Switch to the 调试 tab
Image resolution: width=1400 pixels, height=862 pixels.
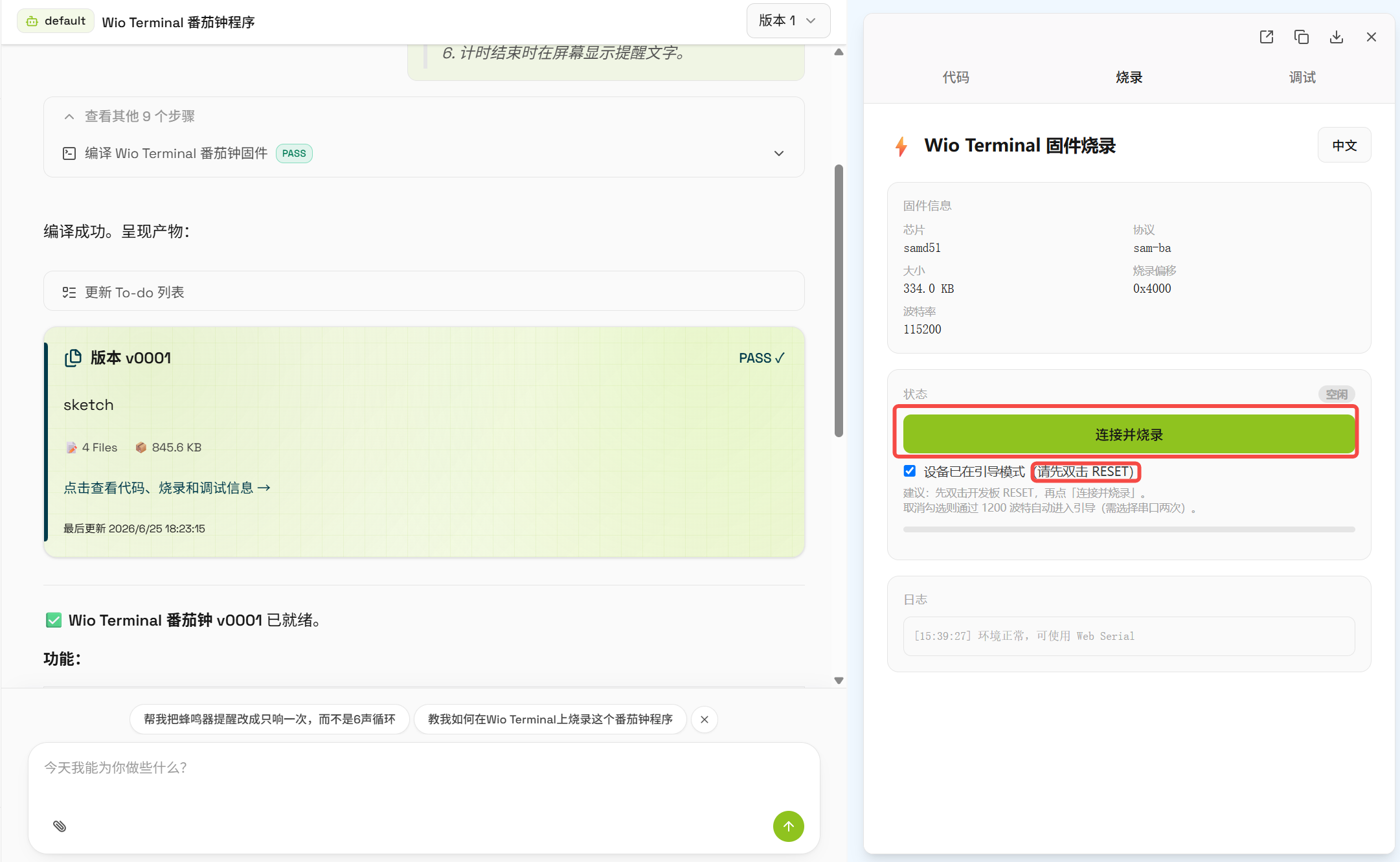[1302, 78]
